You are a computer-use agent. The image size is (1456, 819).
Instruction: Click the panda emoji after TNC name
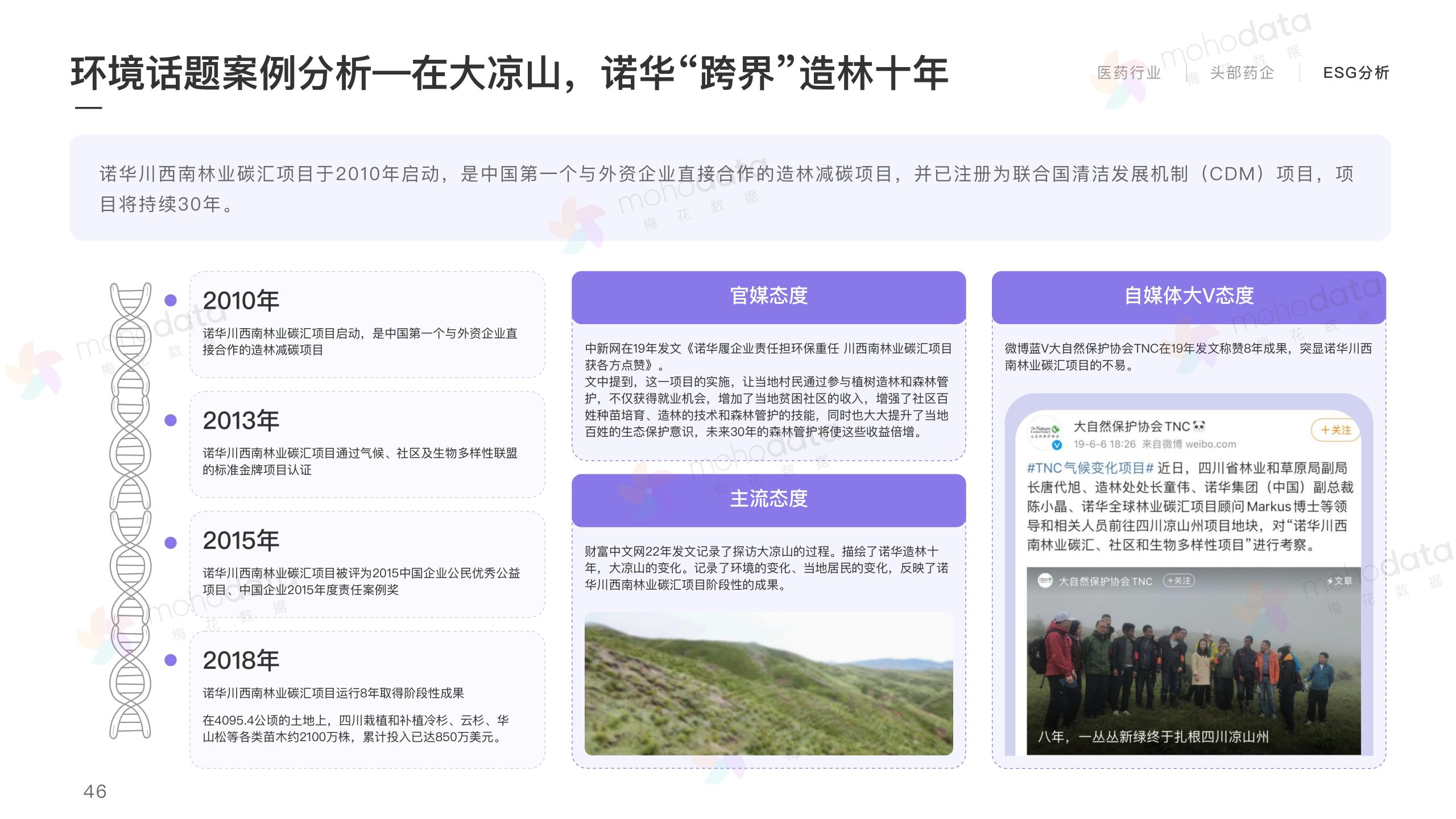[1199, 426]
